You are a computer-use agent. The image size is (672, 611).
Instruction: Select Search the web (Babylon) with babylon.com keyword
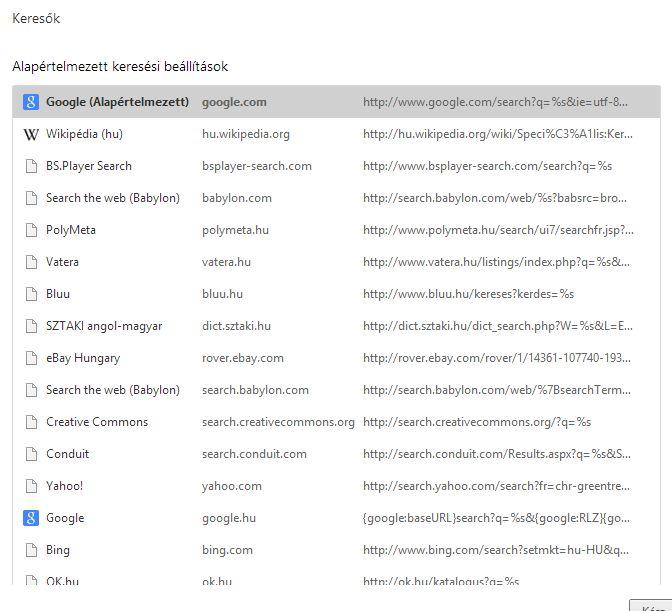click(113, 198)
